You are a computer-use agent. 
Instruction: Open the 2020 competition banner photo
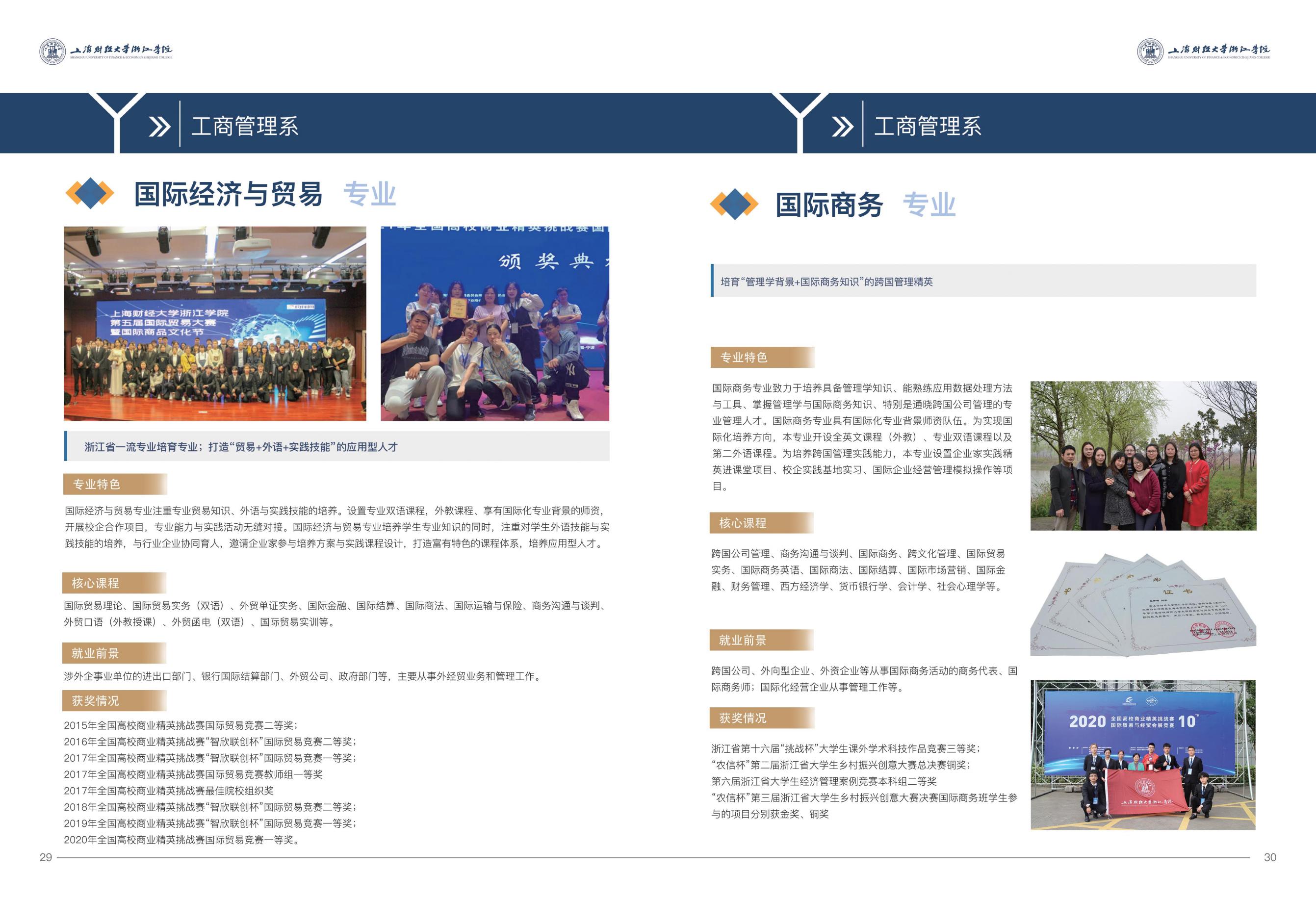(x=1143, y=755)
